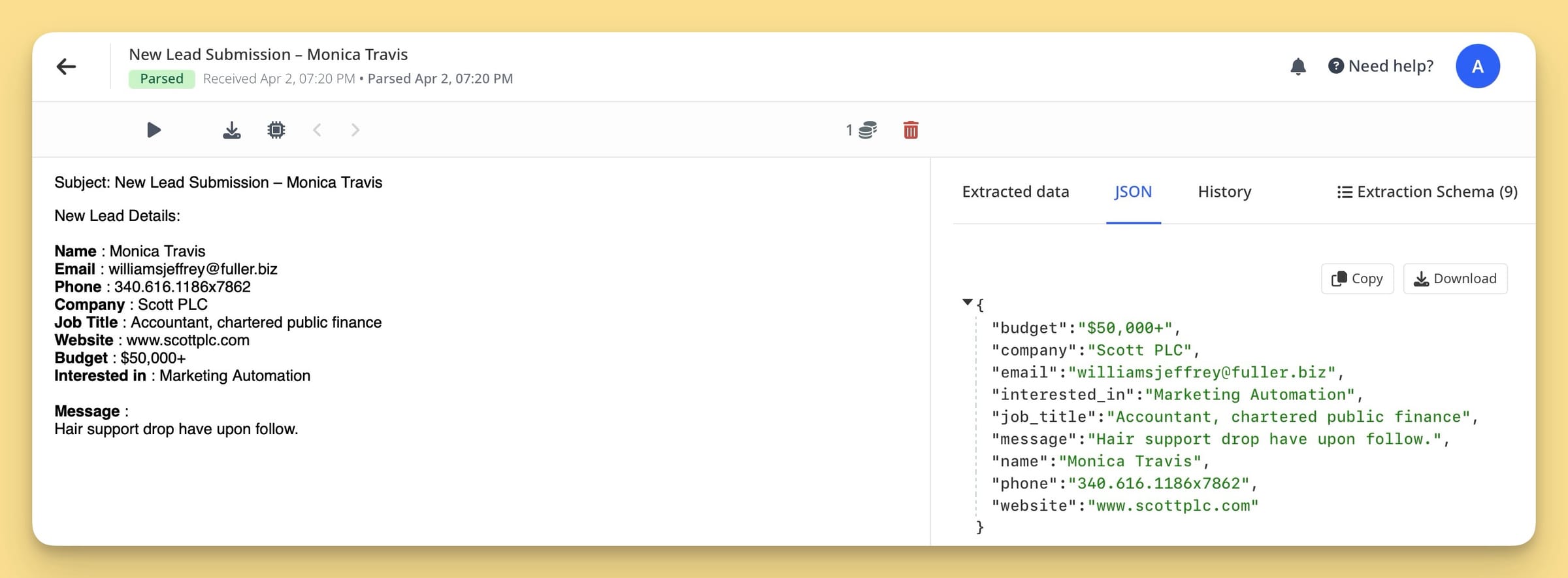Copy the JSON output
The image size is (1568, 578).
[x=1357, y=279]
